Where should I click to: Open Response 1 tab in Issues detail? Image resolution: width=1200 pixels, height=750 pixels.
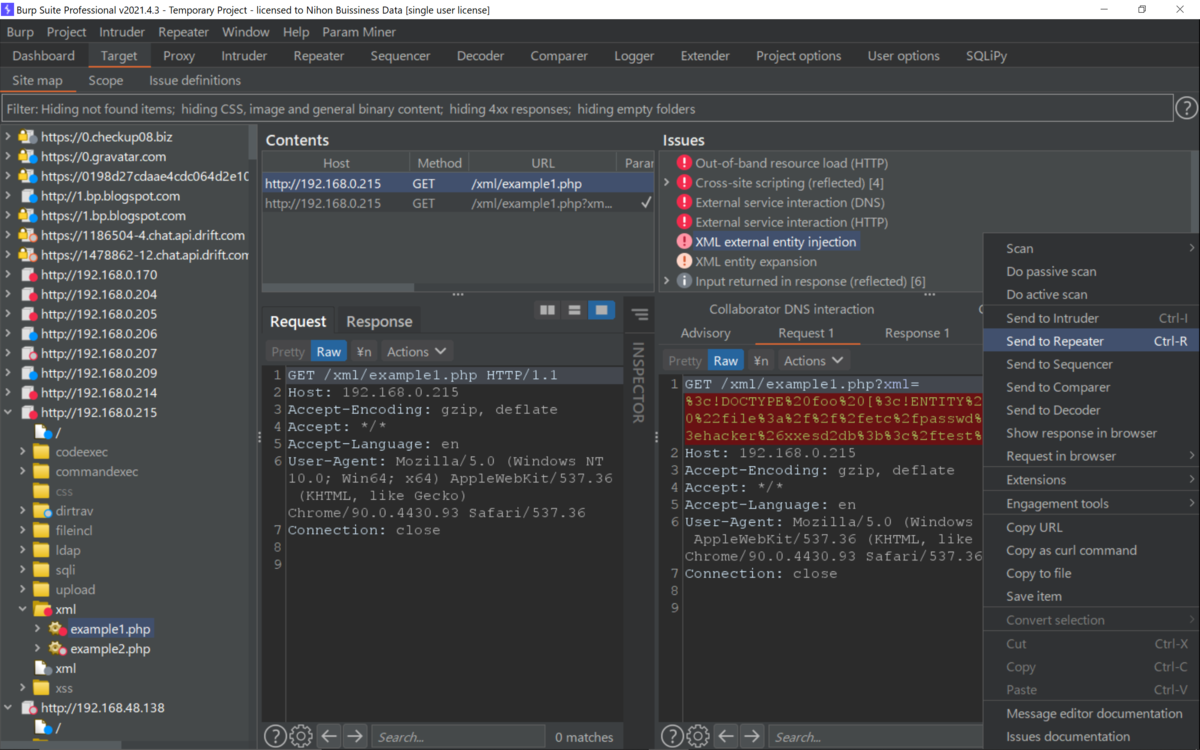pyautogui.click(x=917, y=333)
